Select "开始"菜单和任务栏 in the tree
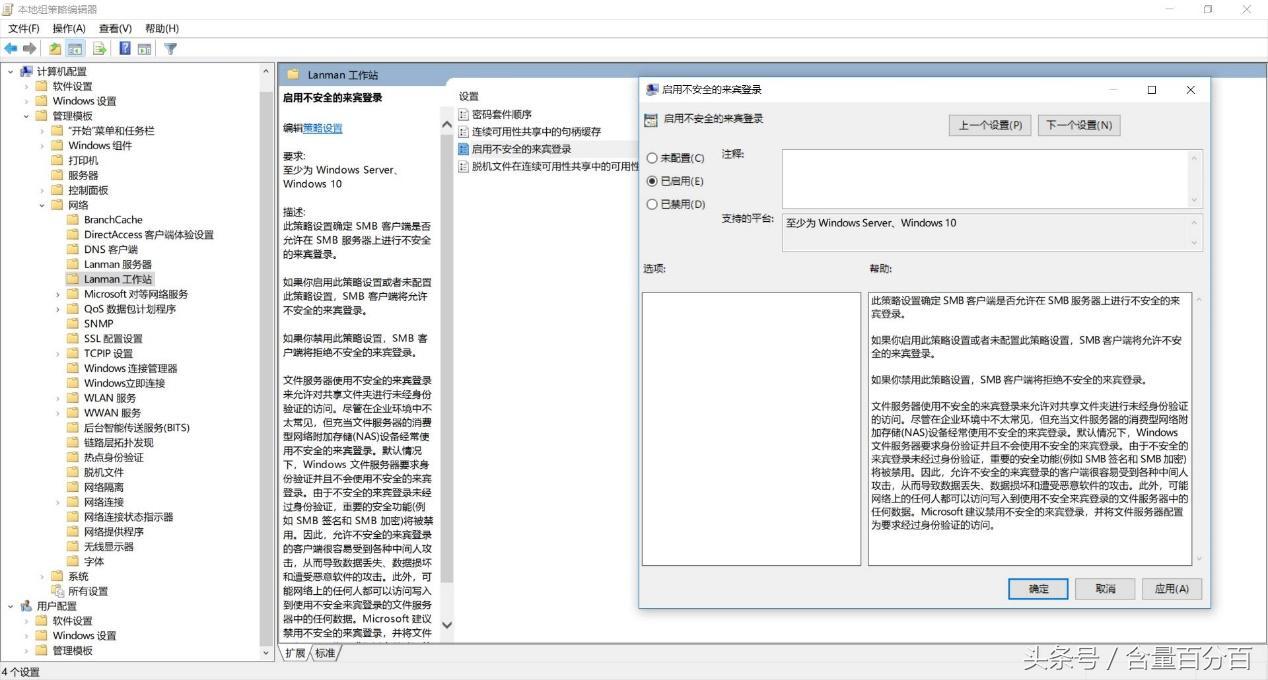 (111, 131)
